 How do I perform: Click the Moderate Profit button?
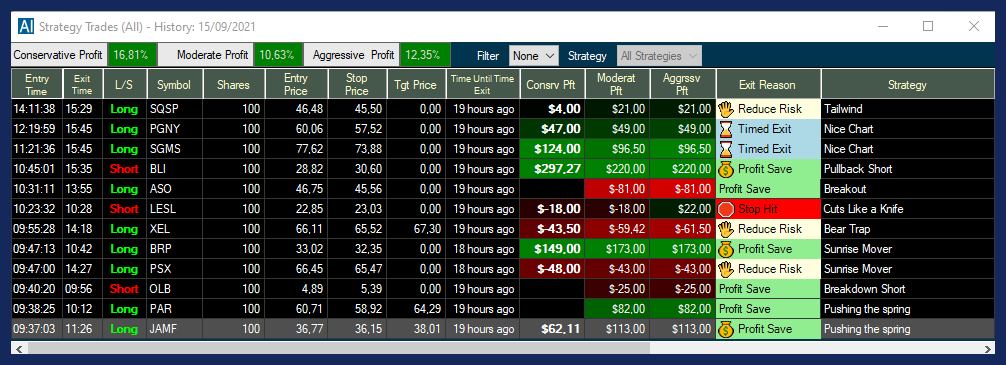(205, 55)
